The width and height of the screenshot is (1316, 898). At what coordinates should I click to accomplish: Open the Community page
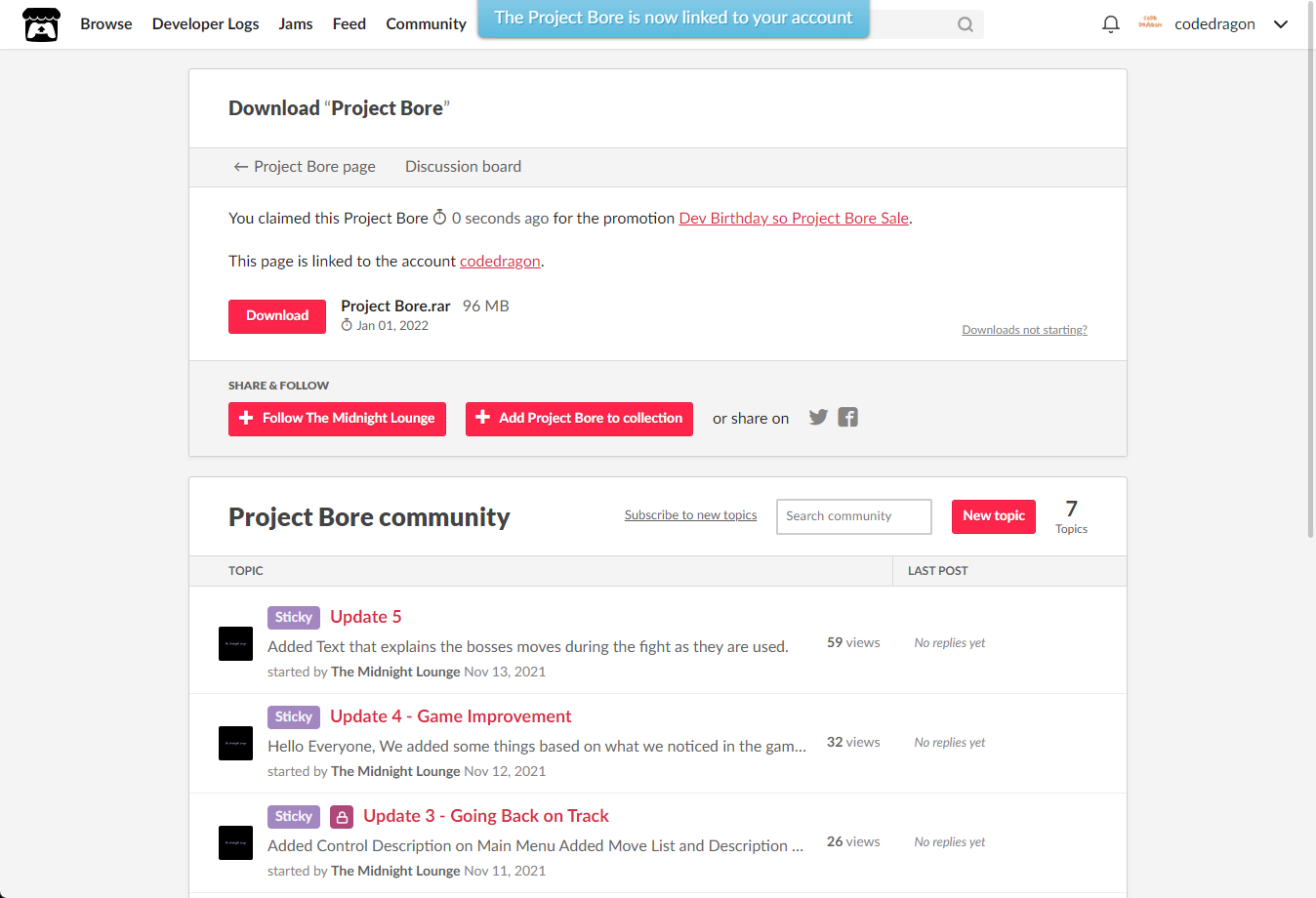coord(426,24)
